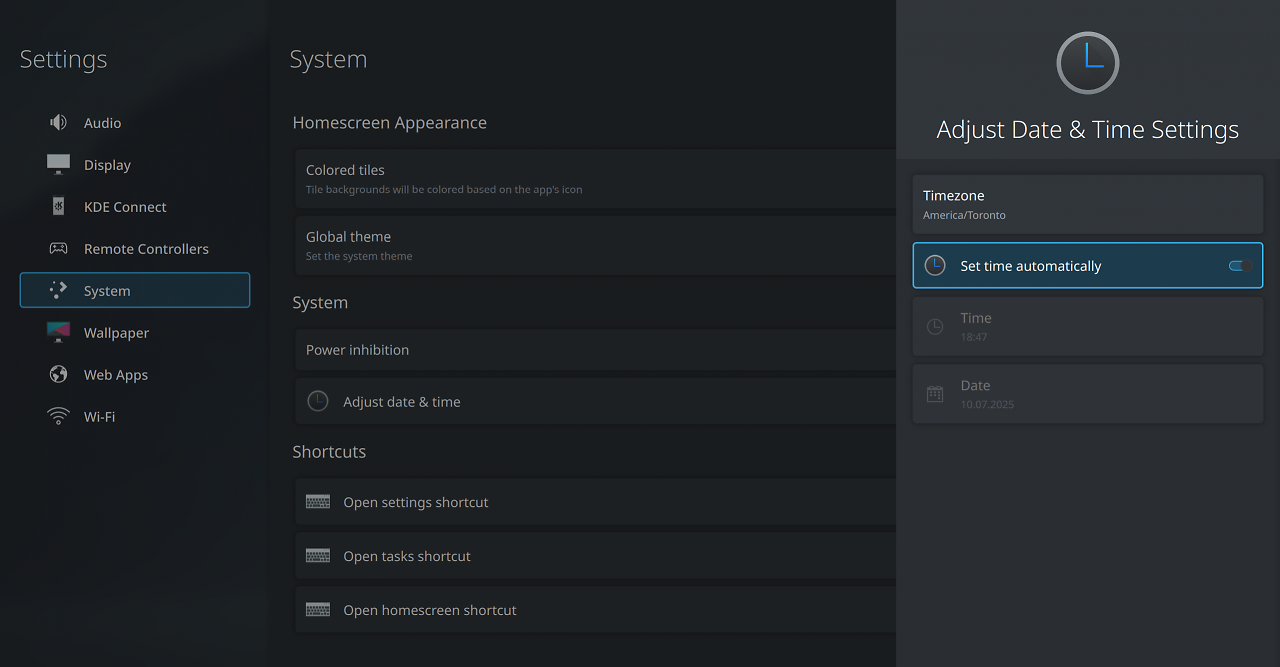The width and height of the screenshot is (1280, 667).
Task: Open Wallpaper settings icon
Action: point(58,332)
